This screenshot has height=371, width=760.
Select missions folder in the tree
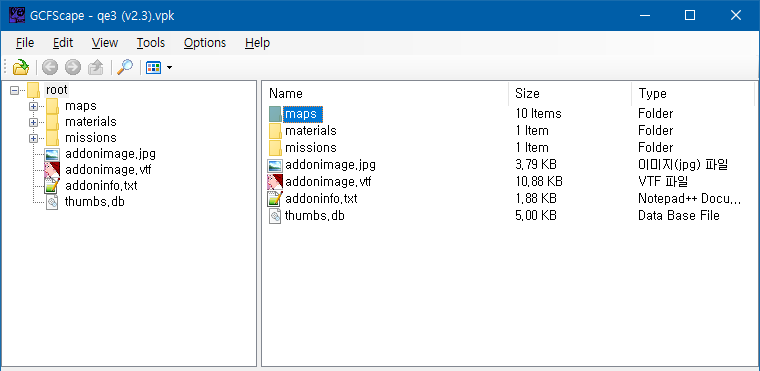click(x=91, y=138)
